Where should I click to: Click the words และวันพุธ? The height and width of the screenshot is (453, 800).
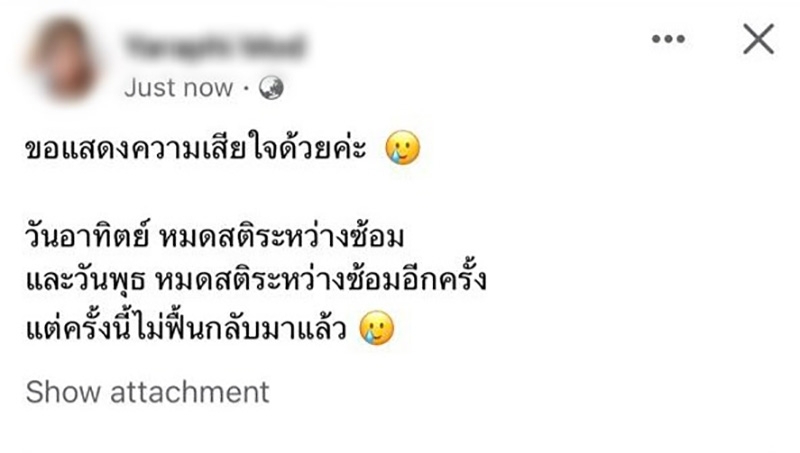click(85, 282)
